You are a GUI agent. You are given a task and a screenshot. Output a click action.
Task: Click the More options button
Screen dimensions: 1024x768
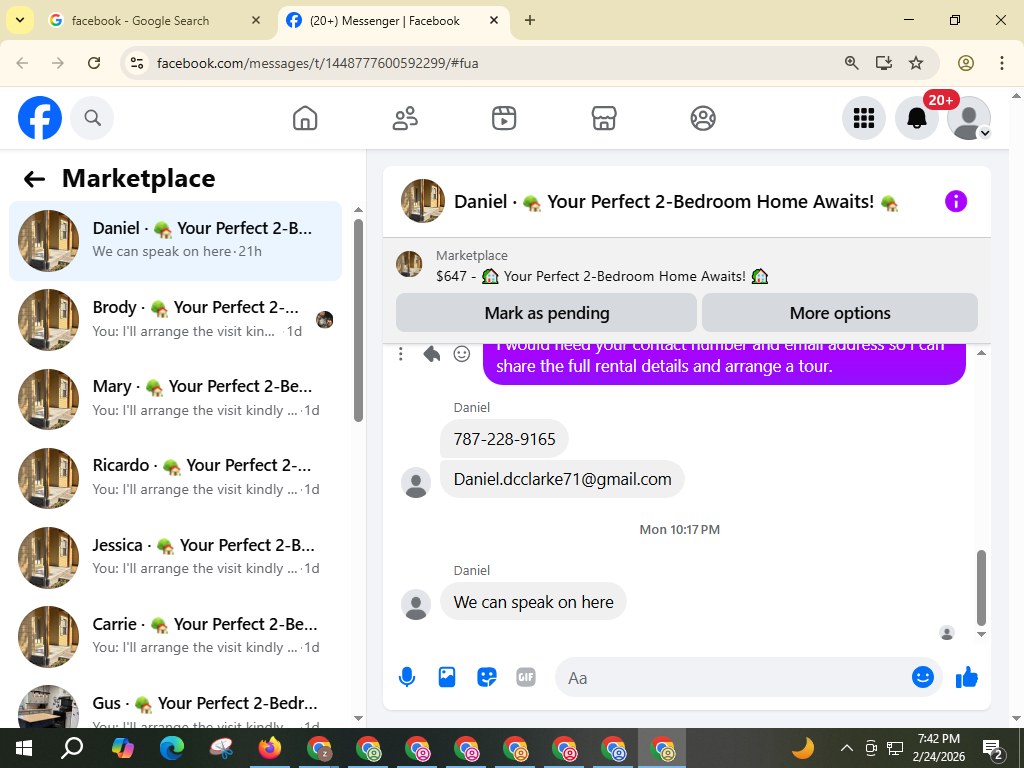(840, 313)
